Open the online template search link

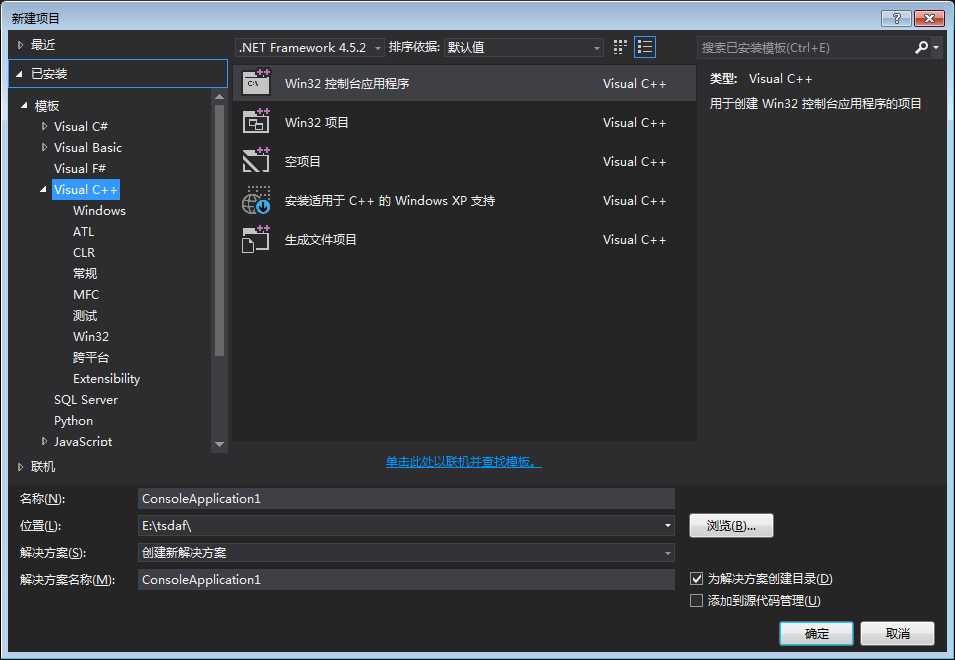pos(463,462)
